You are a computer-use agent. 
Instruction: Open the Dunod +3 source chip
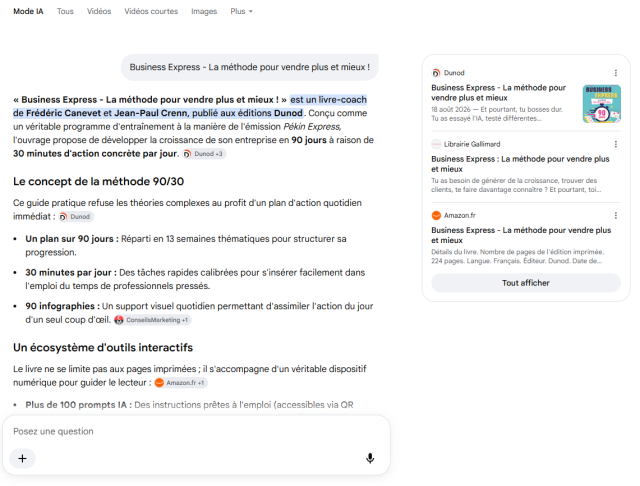point(204,154)
